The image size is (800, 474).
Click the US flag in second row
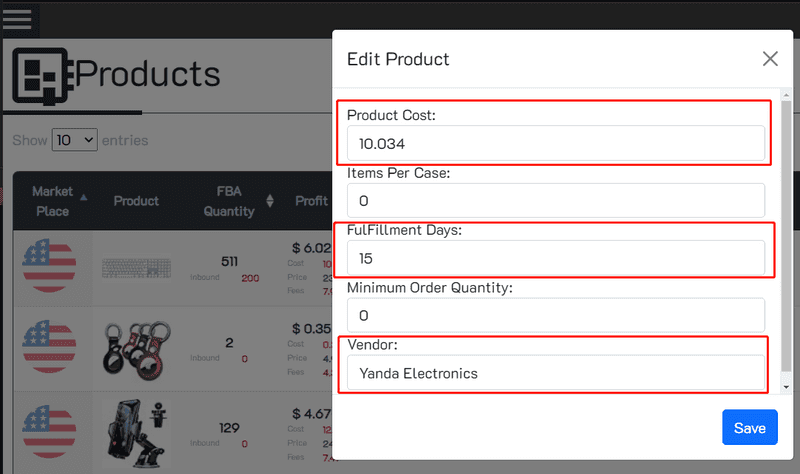coord(49,346)
